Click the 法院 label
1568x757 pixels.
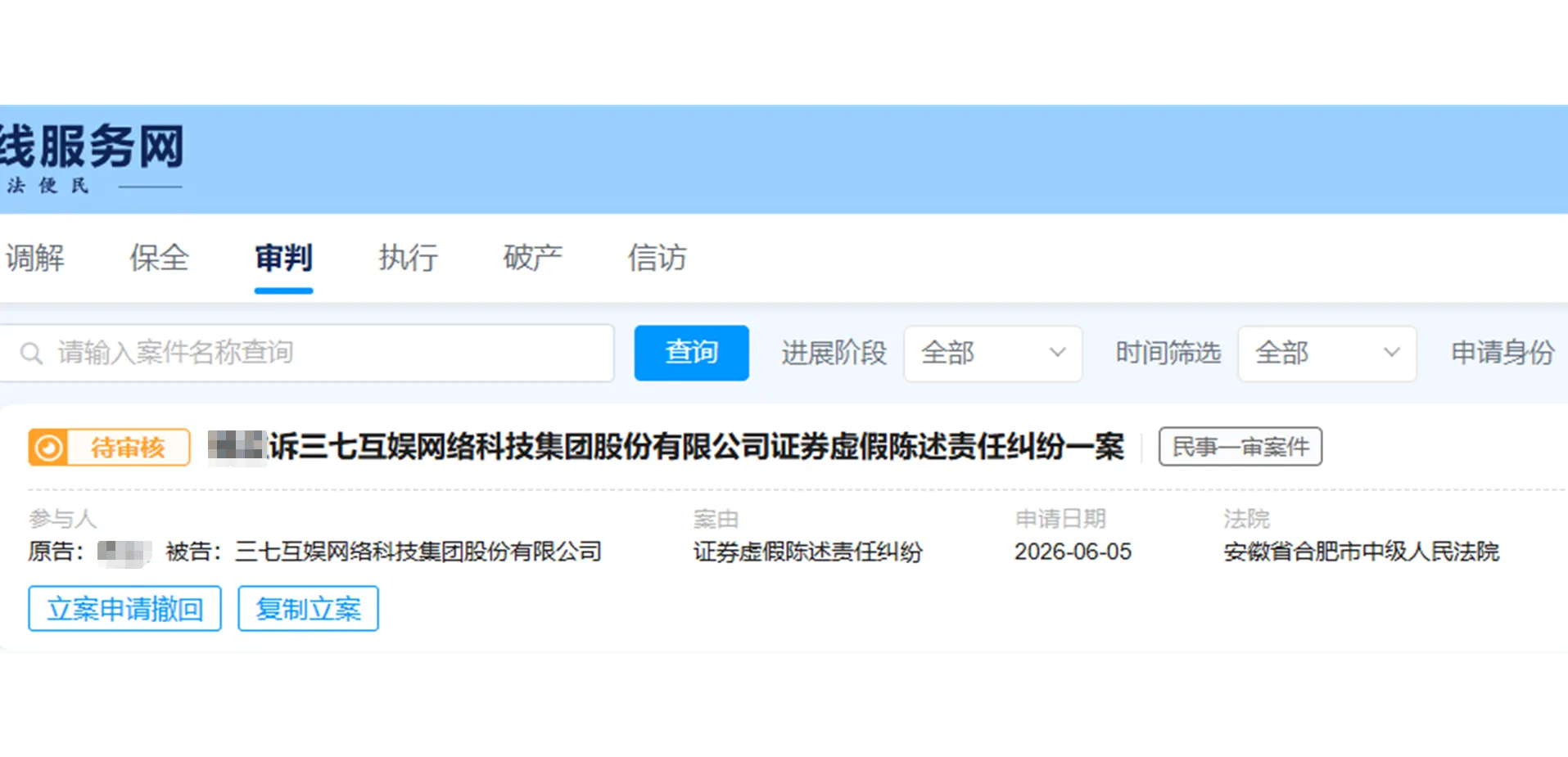1246,518
